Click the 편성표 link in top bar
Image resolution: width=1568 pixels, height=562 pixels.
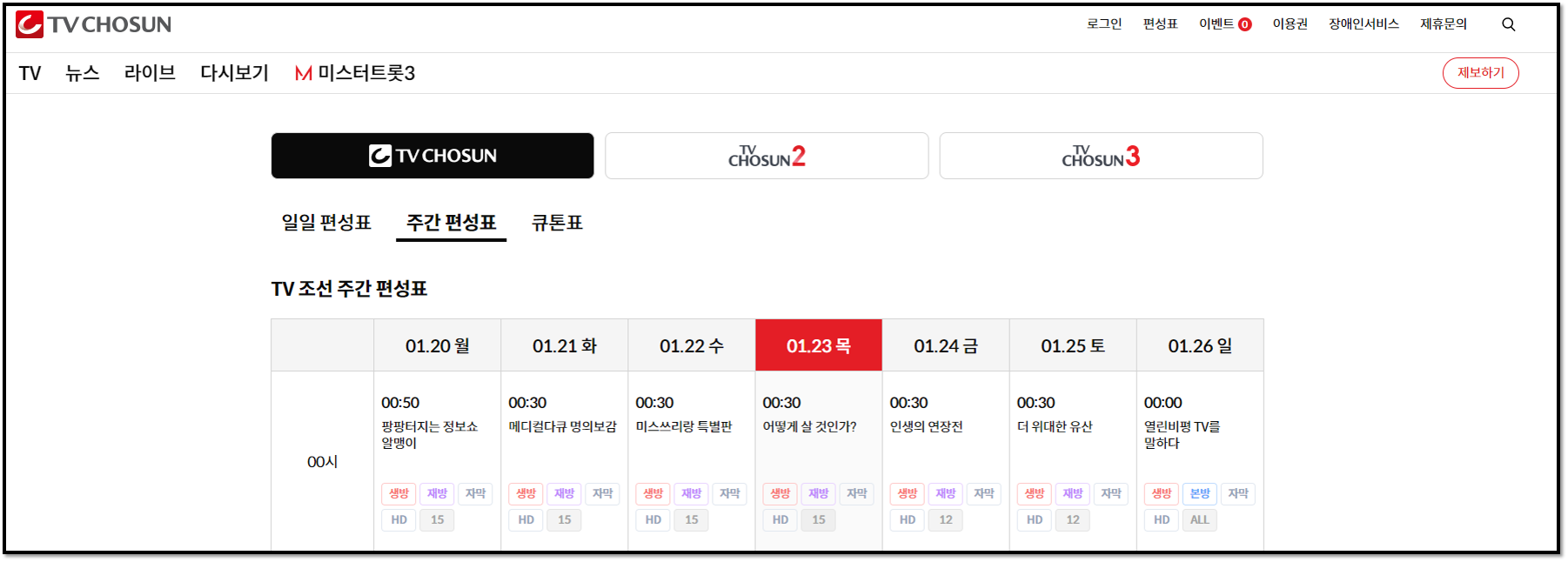1160,24
